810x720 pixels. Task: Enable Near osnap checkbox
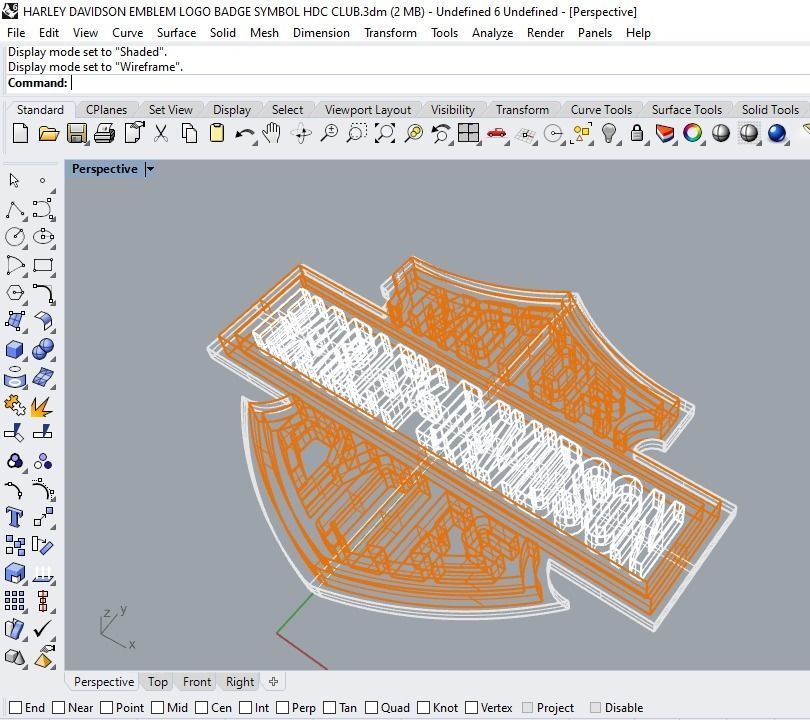tap(59, 707)
